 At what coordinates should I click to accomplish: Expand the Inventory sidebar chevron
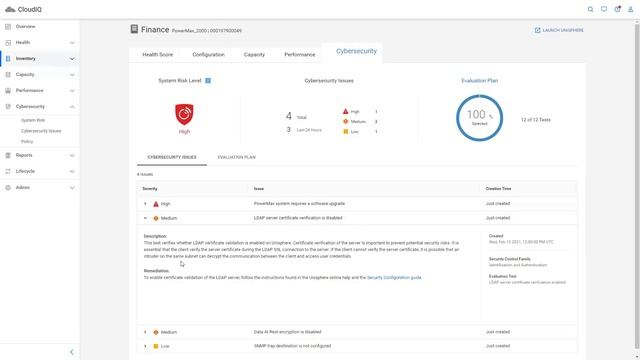click(72, 59)
